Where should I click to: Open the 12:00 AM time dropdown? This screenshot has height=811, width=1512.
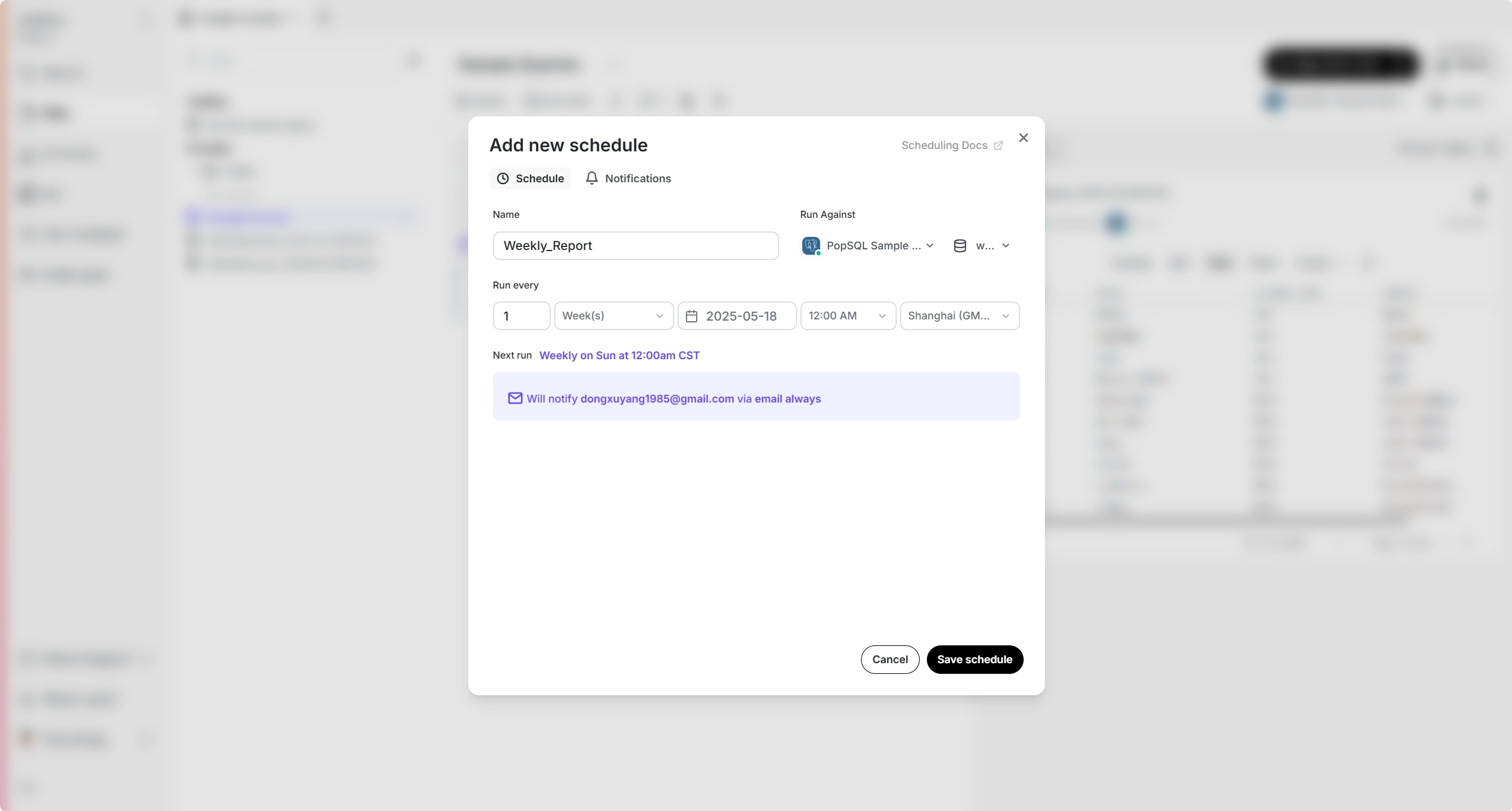847,316
